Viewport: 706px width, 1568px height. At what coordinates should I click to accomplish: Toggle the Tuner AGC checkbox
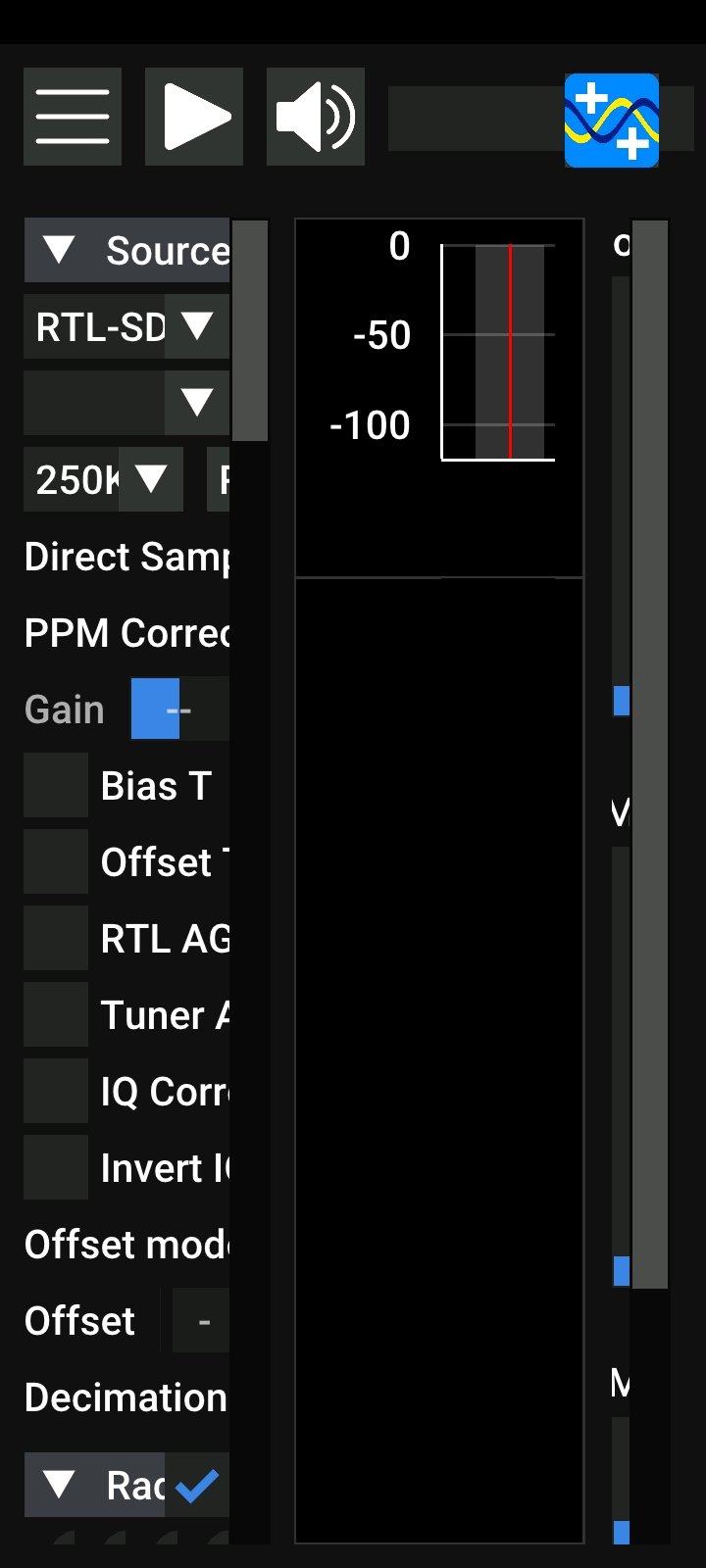click(x=56, y=1014)
